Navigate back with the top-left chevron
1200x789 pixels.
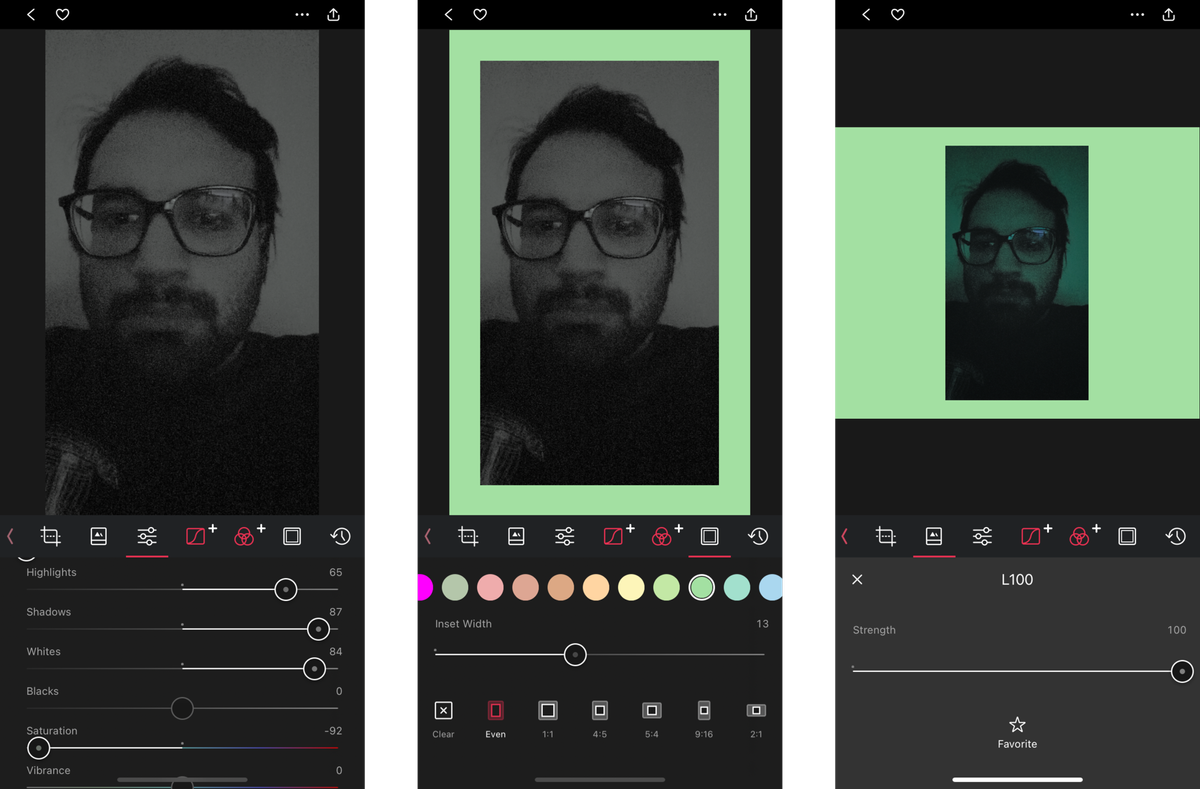tap(30, 14)
